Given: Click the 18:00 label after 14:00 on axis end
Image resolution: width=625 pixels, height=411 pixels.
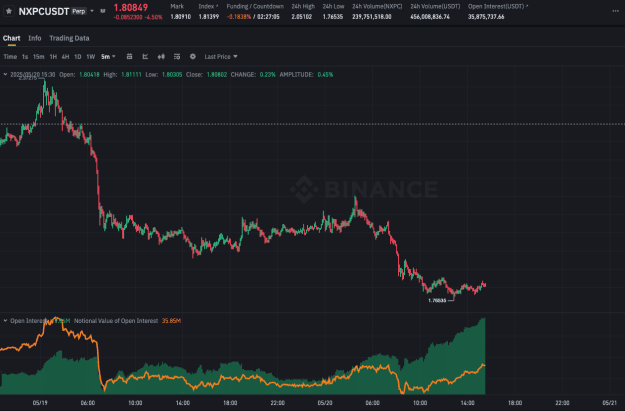Looking at the screenshot, I should click(x=515, y=403).
